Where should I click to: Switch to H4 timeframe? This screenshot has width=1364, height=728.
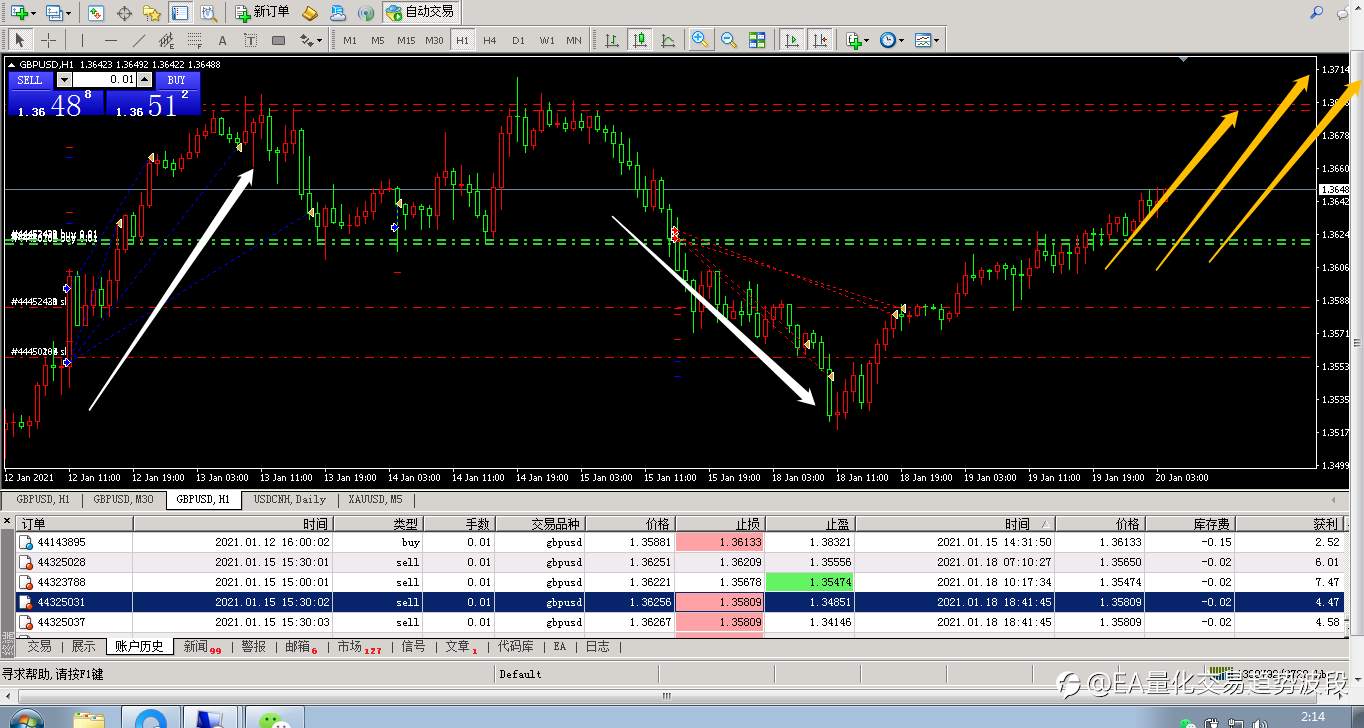pos(490,40)
